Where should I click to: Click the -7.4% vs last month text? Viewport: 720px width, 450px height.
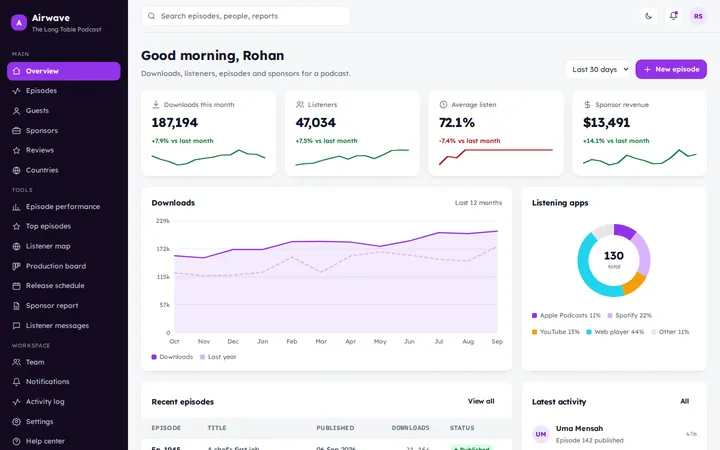469,141
